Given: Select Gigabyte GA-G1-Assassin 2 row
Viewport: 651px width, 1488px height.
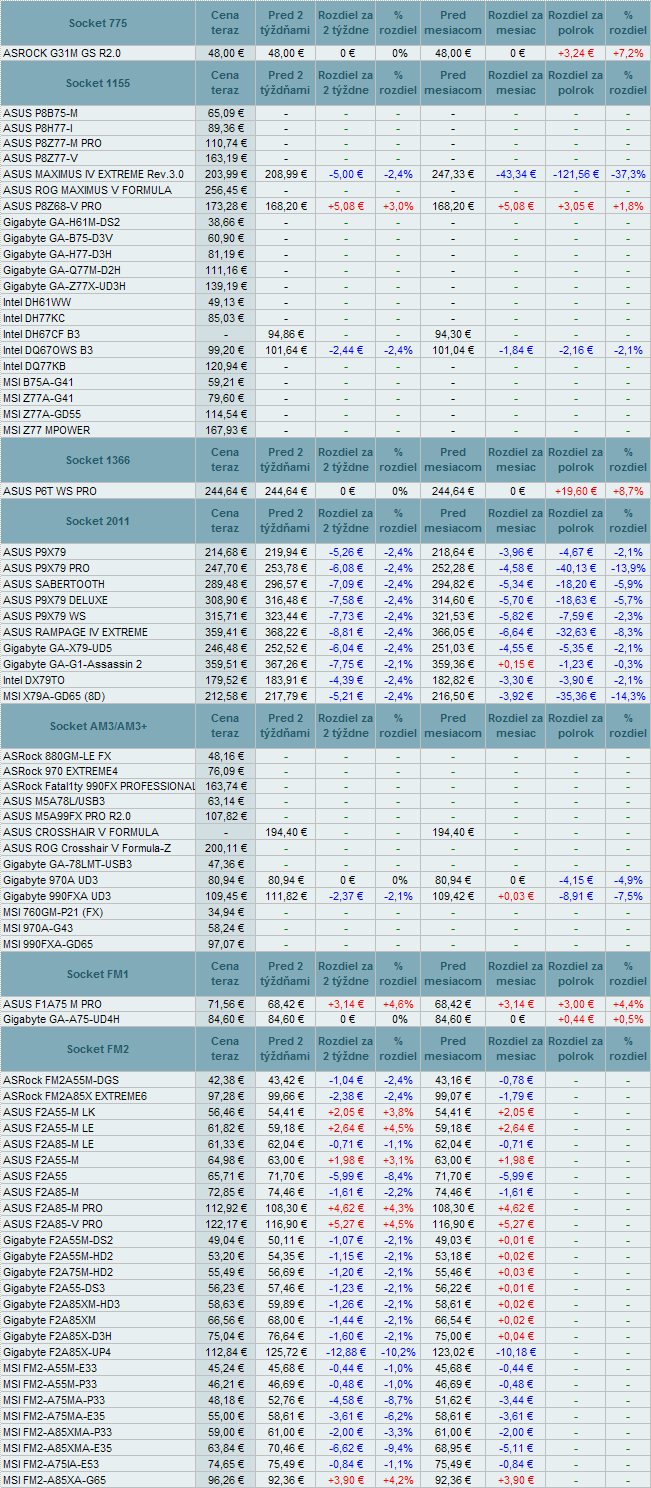Looking at the screenshot, I should [325, 663].
